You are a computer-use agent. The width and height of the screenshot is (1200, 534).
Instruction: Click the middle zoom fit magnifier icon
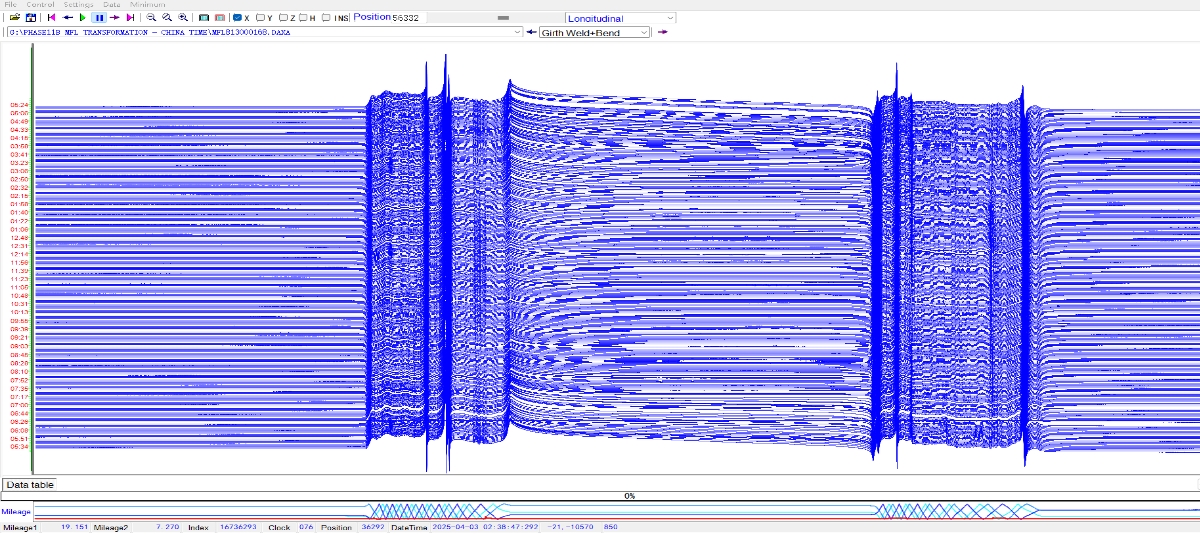(x=167, y=18)
